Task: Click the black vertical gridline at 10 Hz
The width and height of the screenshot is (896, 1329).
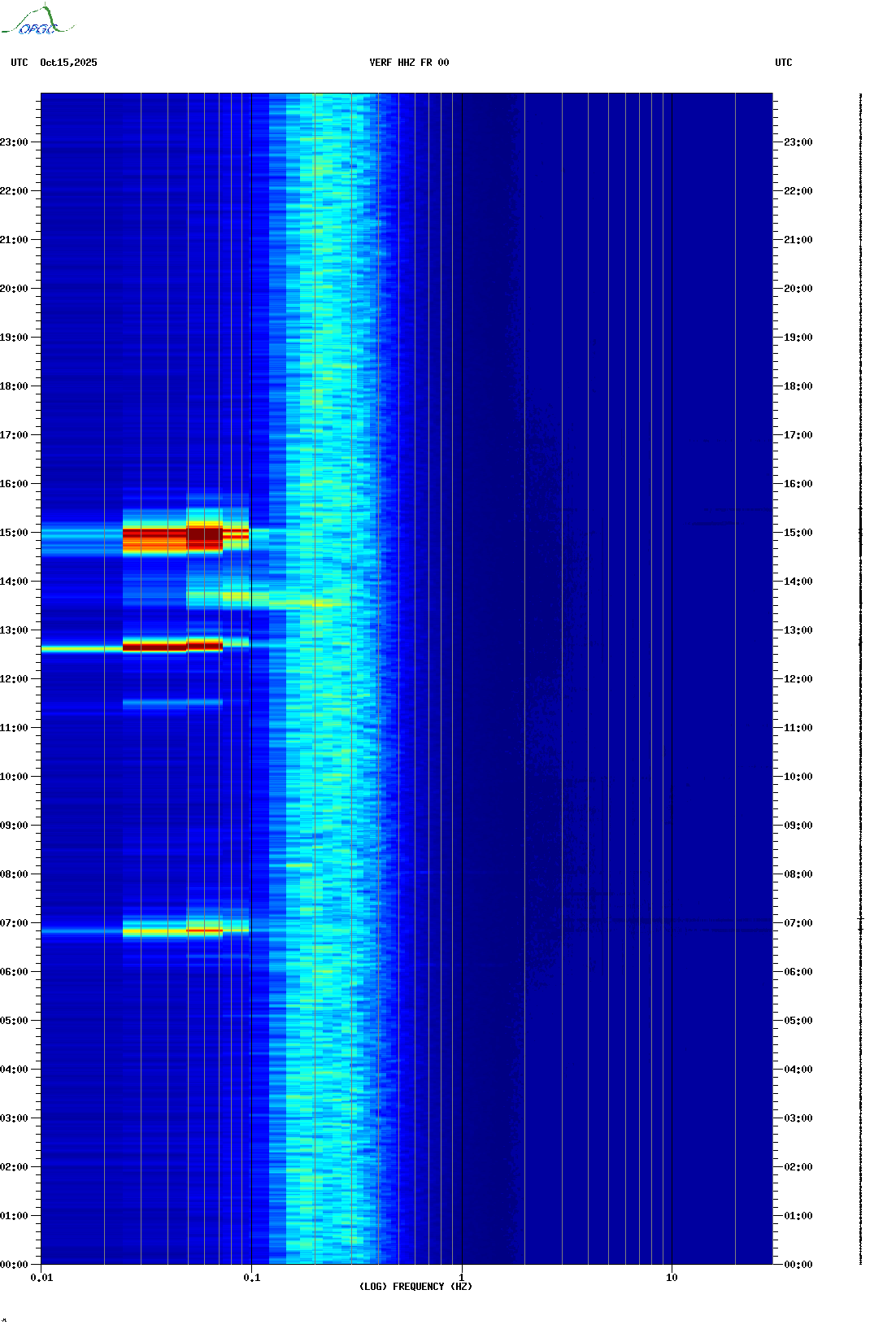Action: pos(672,679)
